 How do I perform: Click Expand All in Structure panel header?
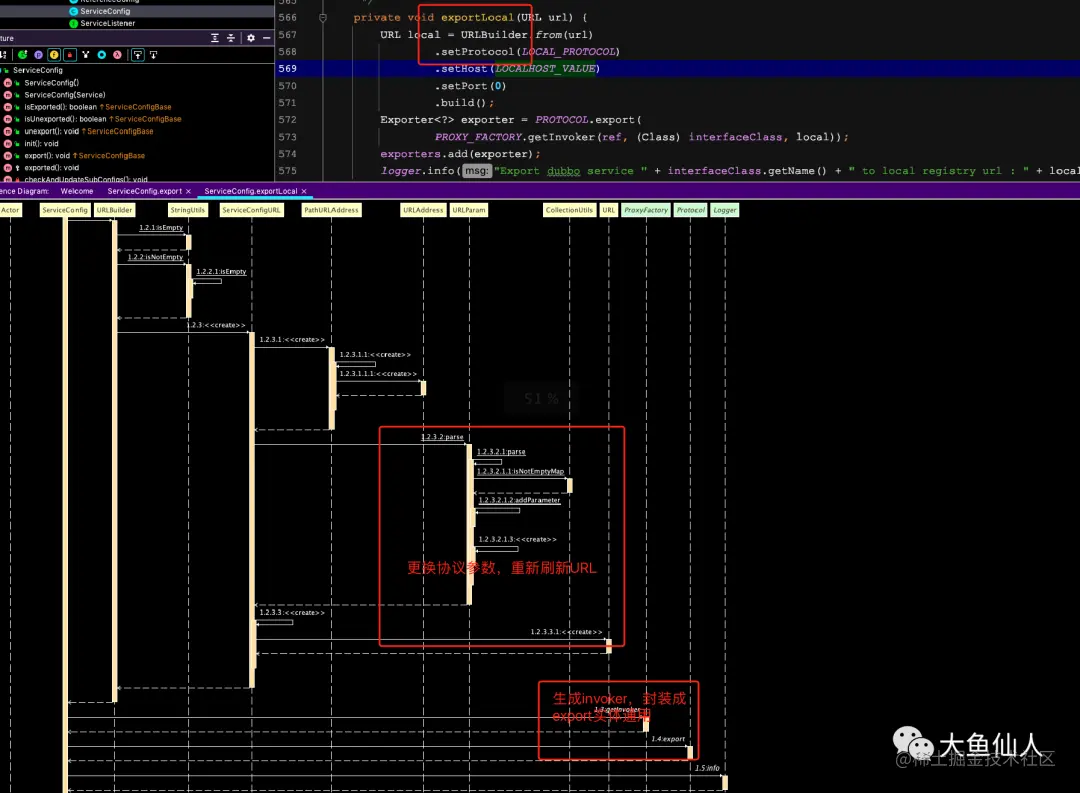(x=215, y=38)
